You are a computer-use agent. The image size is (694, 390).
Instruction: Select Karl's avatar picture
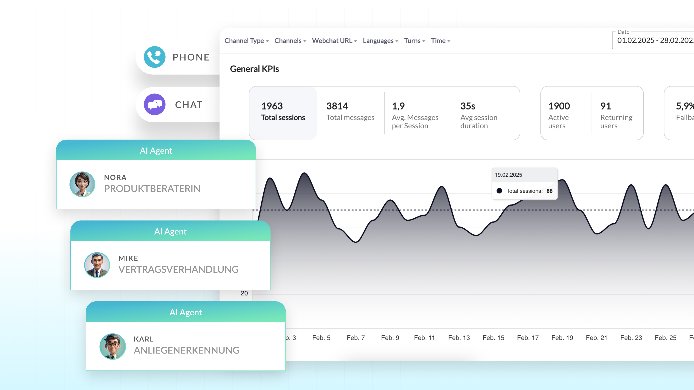(112, 346)
